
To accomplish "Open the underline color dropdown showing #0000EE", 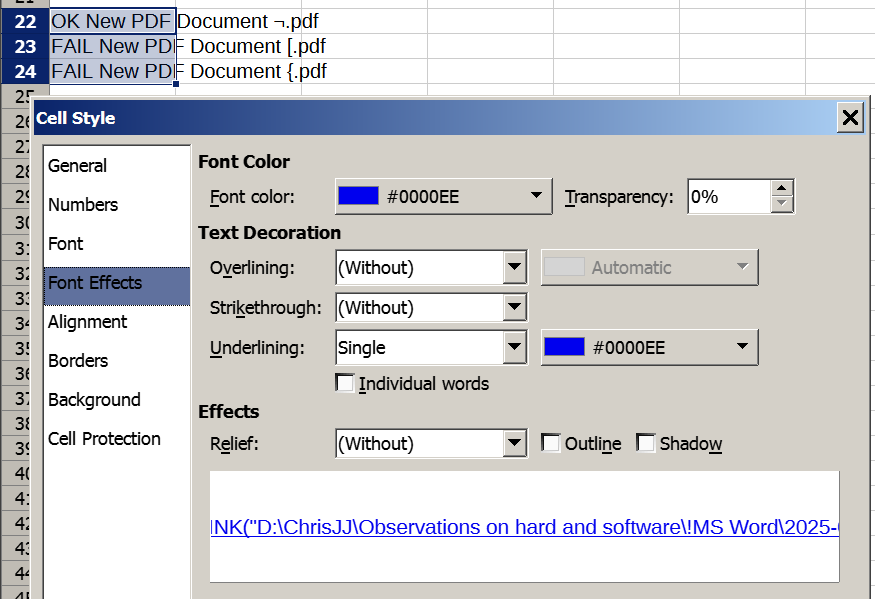I will [x=650, y=347].
